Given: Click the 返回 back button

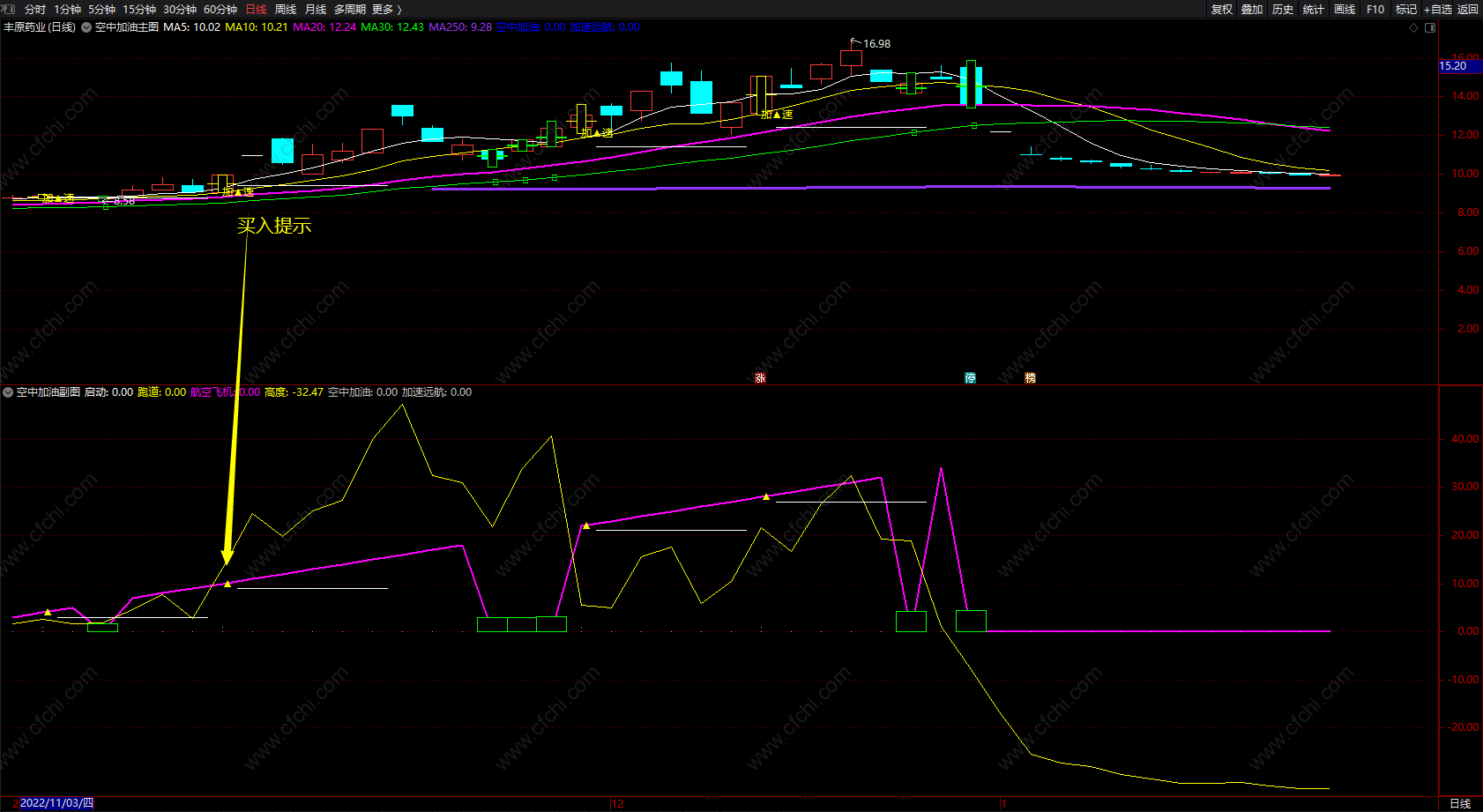Looking at the screenshot, I should pos(1468,9).
